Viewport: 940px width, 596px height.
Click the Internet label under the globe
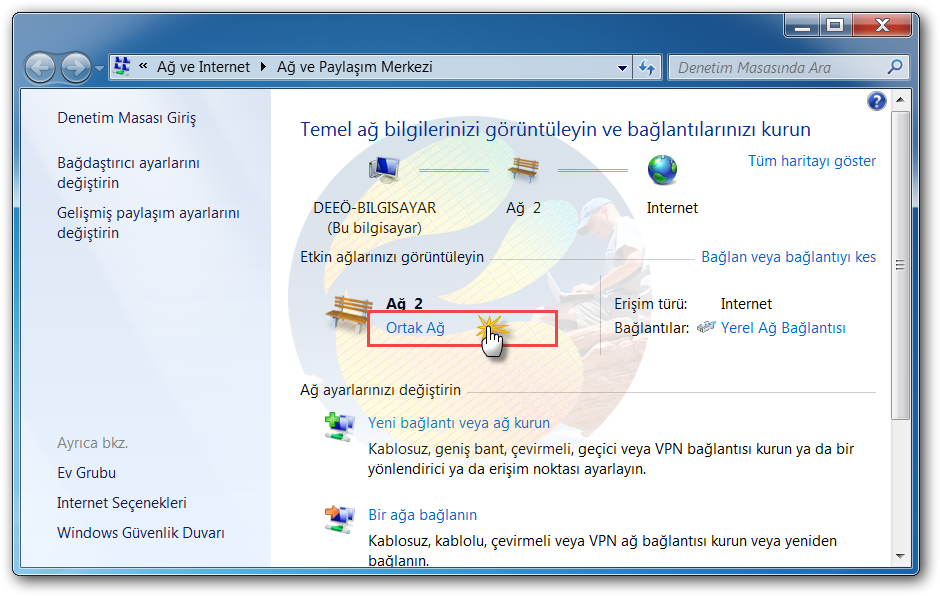coord(672,208)
